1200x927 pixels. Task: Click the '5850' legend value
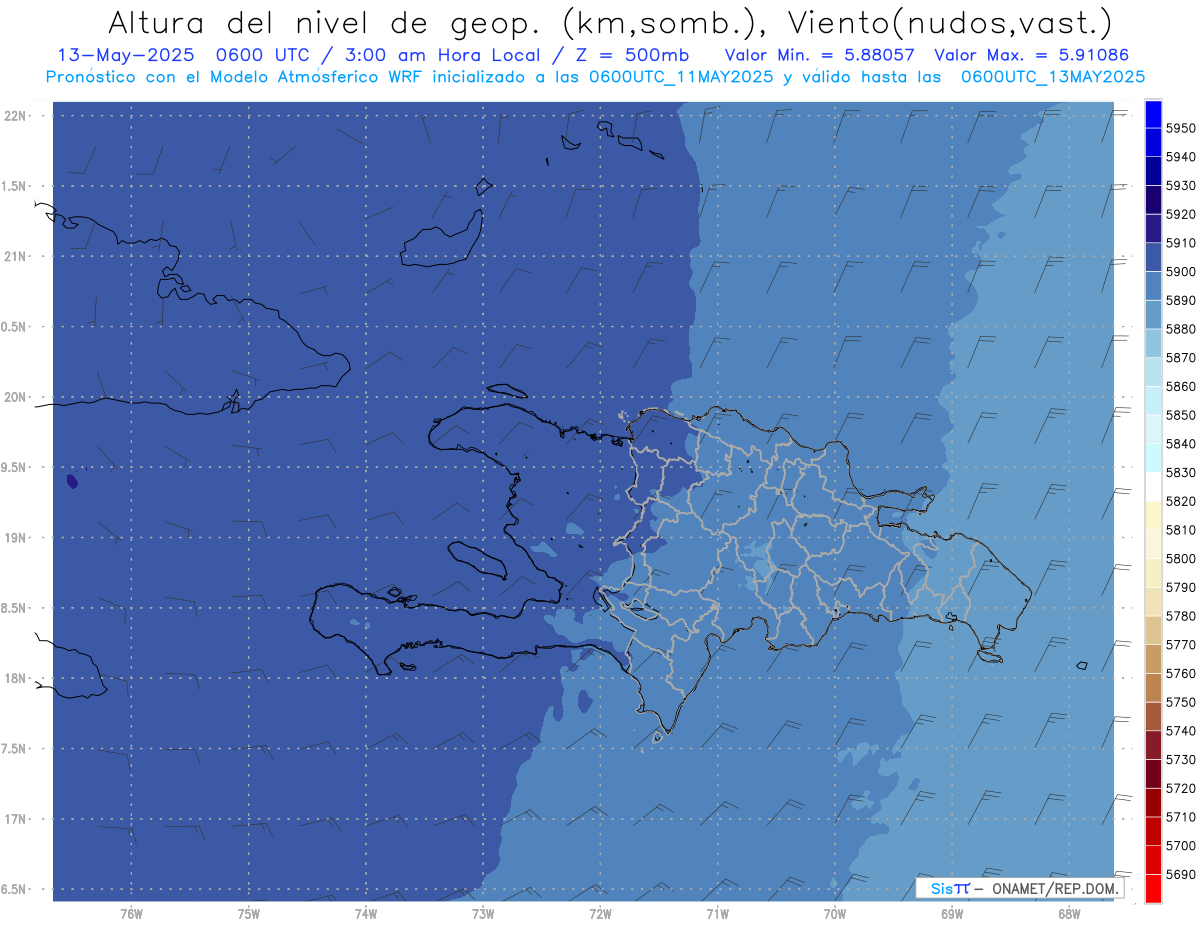(1181, 415)
